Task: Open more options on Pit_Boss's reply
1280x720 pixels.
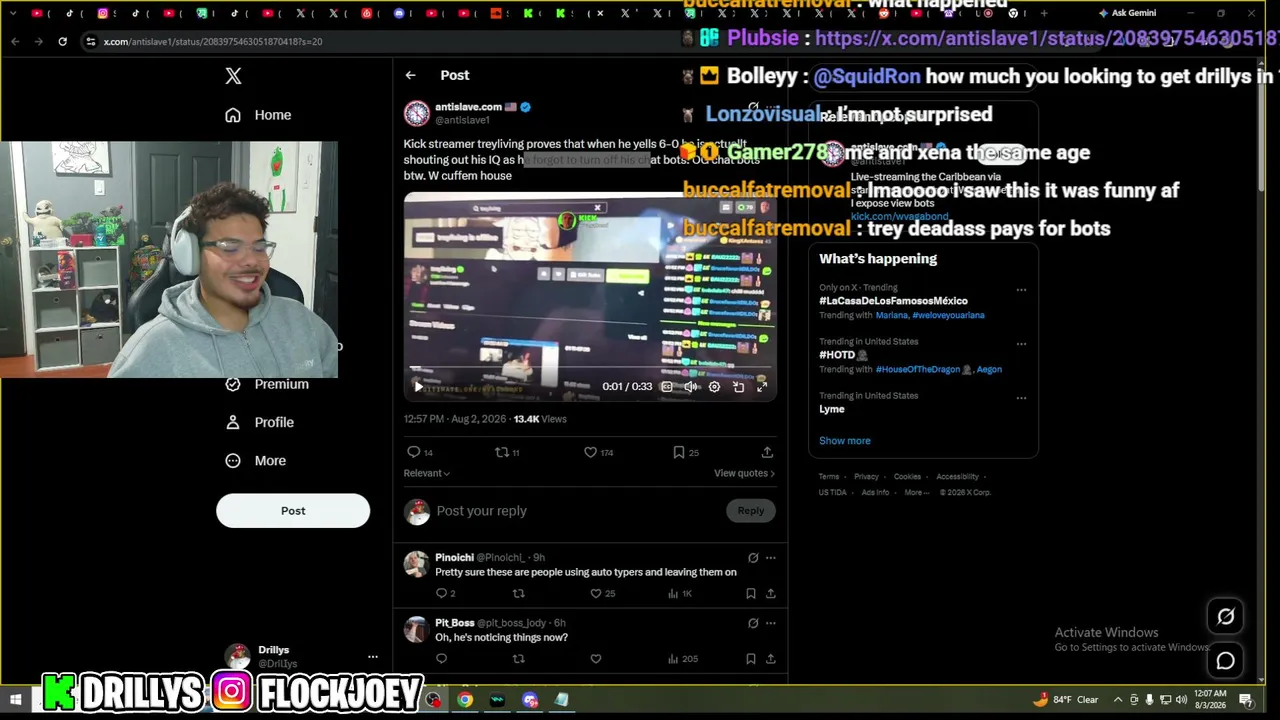Action: click(770, 623)
